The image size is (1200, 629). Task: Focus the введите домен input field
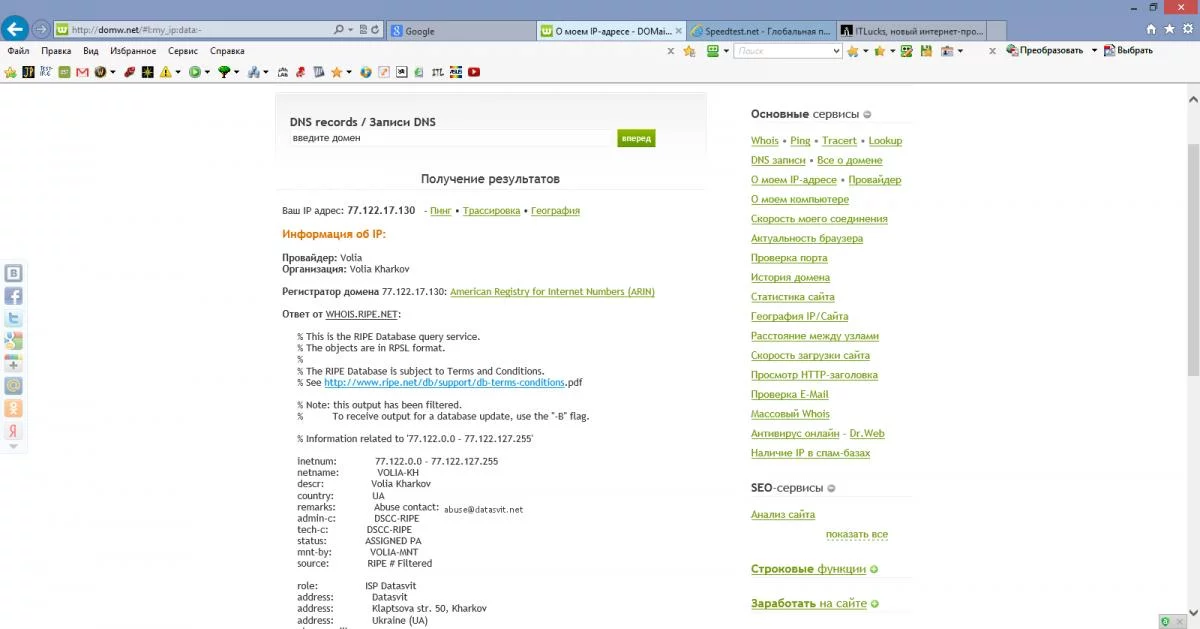(x=449, y=138)
